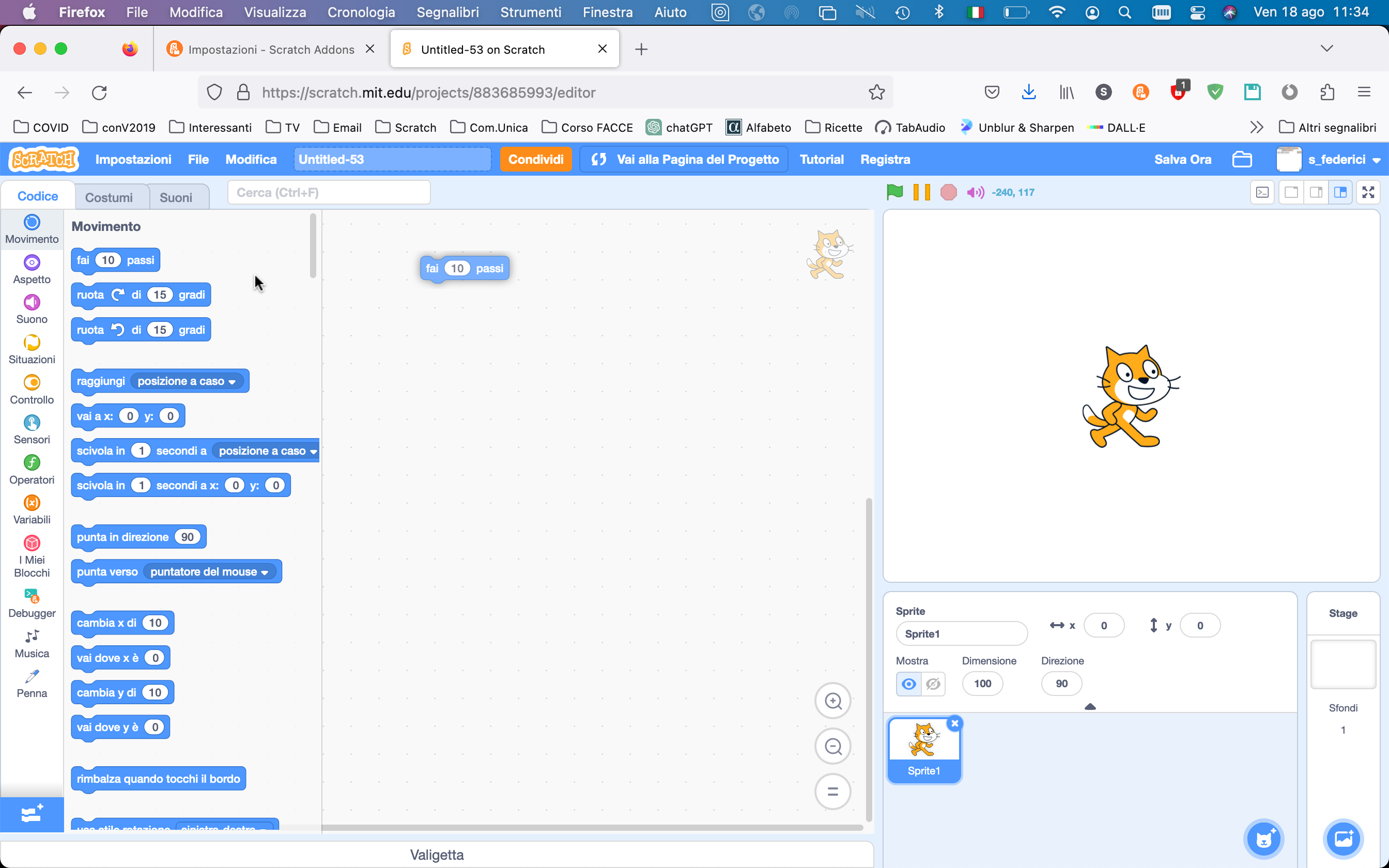Show sprite with the eye toggle
The image size is (1389, 868).
pyautogui.click(x=908, y=684)
